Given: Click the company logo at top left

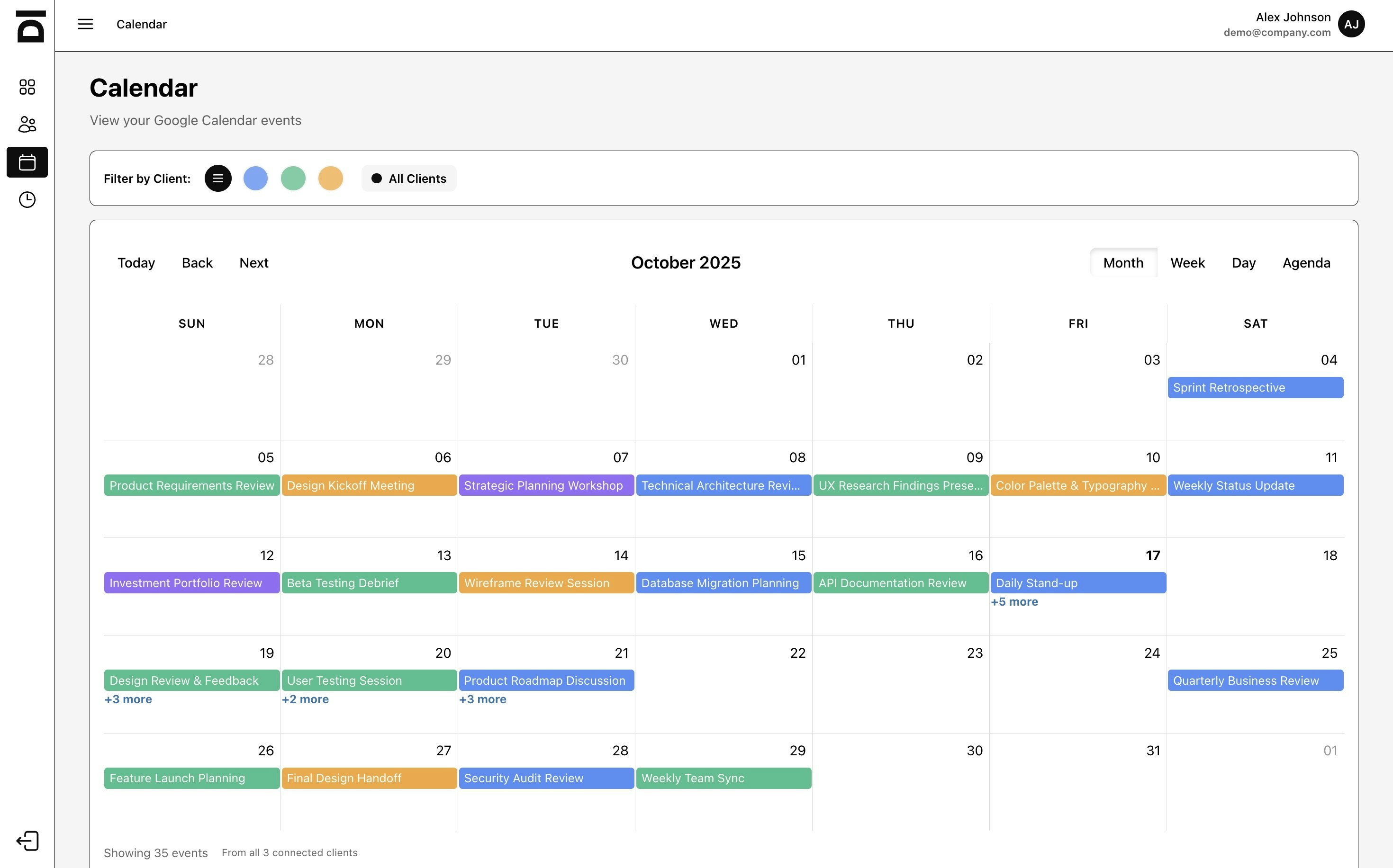Looking at the screenshot, I should click(30, 26).
